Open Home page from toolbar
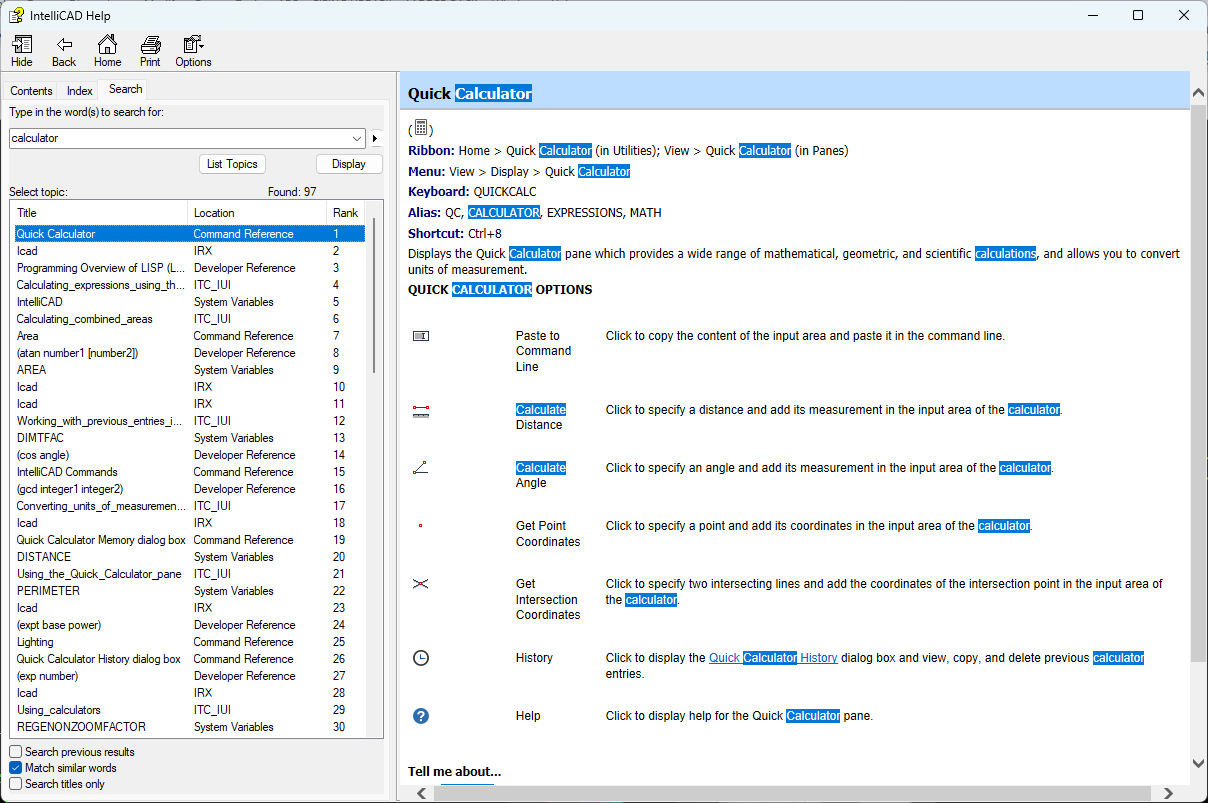Image resolution: width=1208 pixels, height=803 pixels. coord(107,51)
